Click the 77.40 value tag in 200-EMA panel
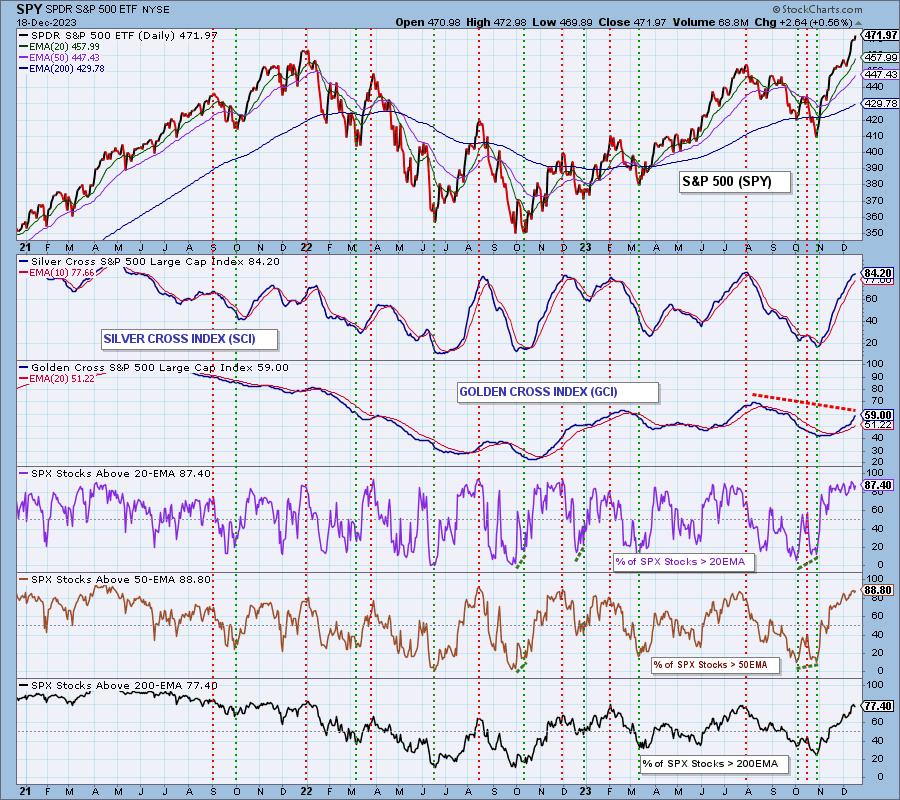900x800 pixels. coord(878,706)
